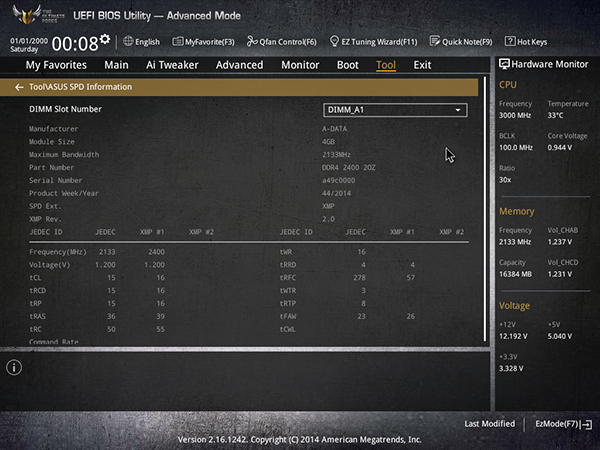Select the Tool tab
The width and height of the screenshot is (600, 450).
[386, 65]
